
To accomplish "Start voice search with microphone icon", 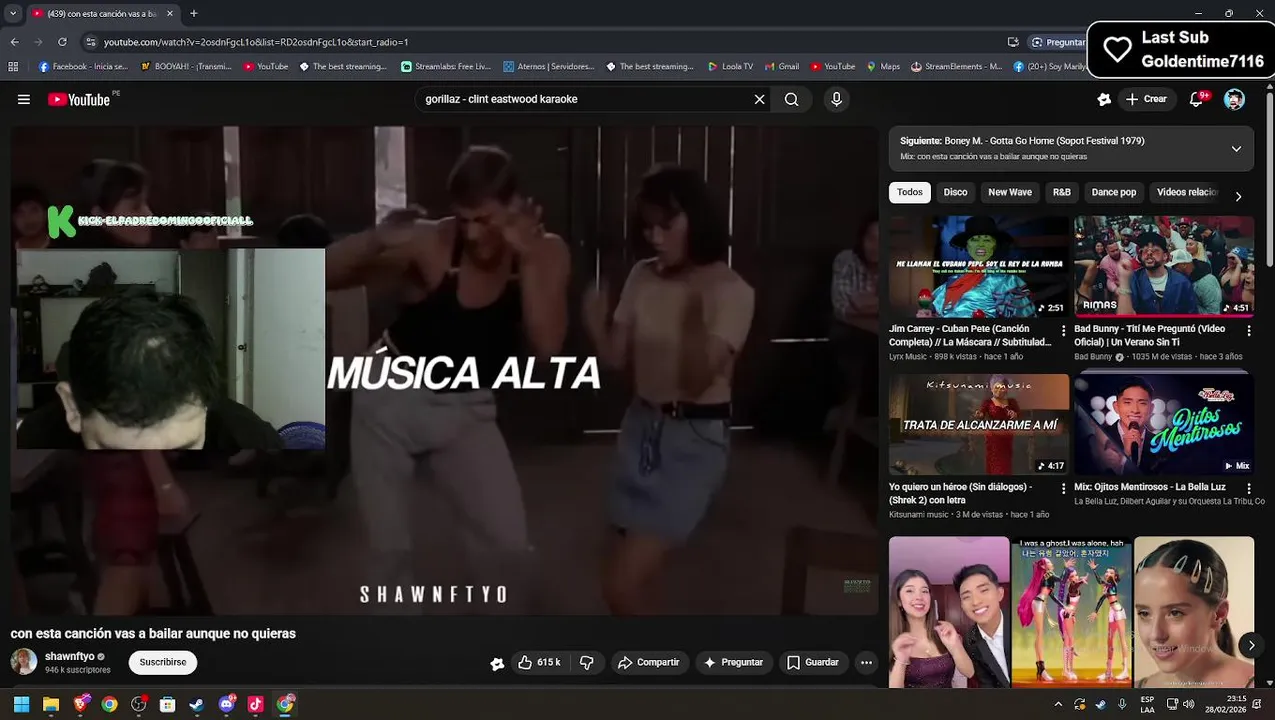I will pos(837,99).
